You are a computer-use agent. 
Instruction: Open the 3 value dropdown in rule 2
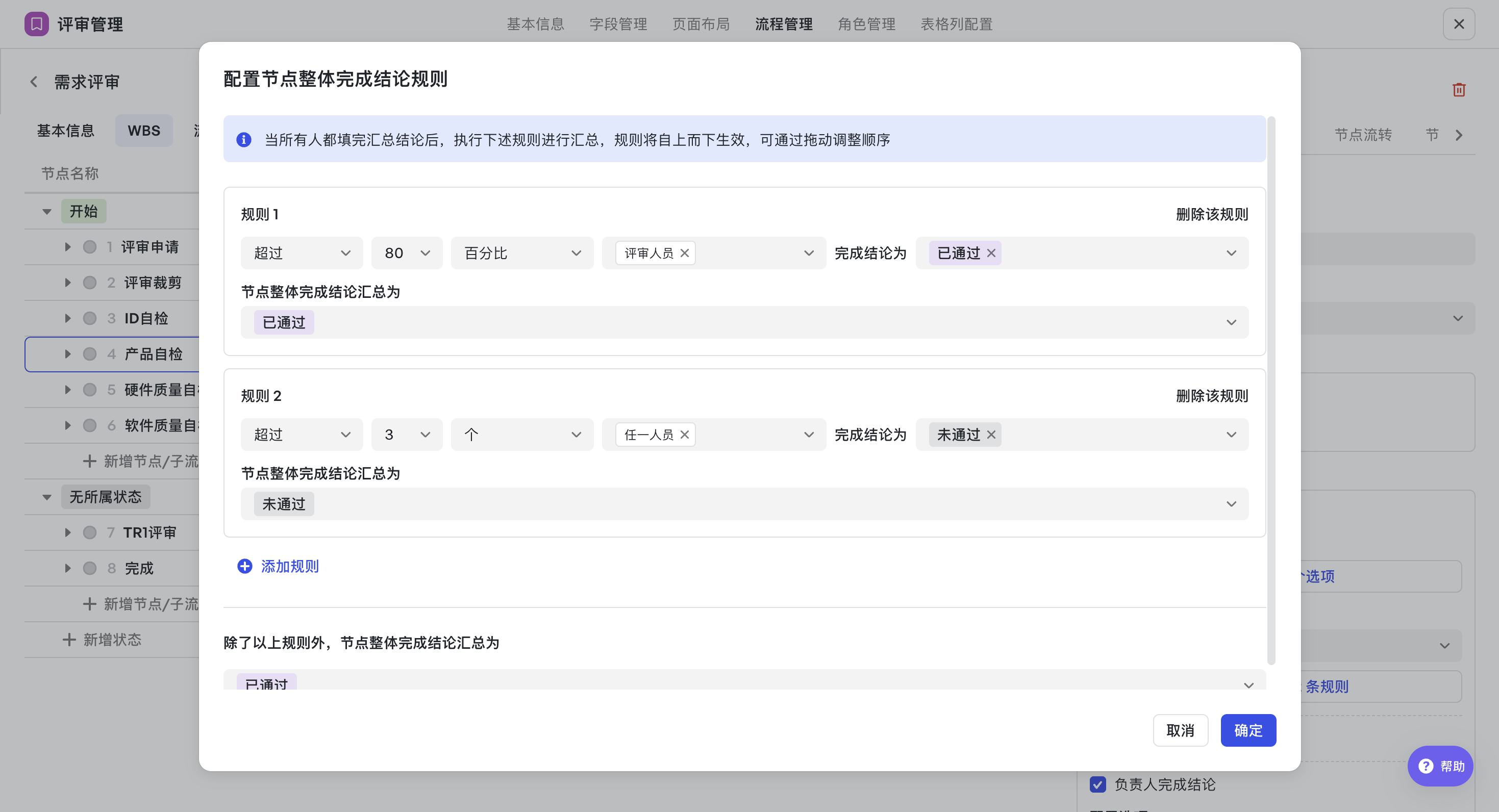pyautogui.click(x=406, y=435)
